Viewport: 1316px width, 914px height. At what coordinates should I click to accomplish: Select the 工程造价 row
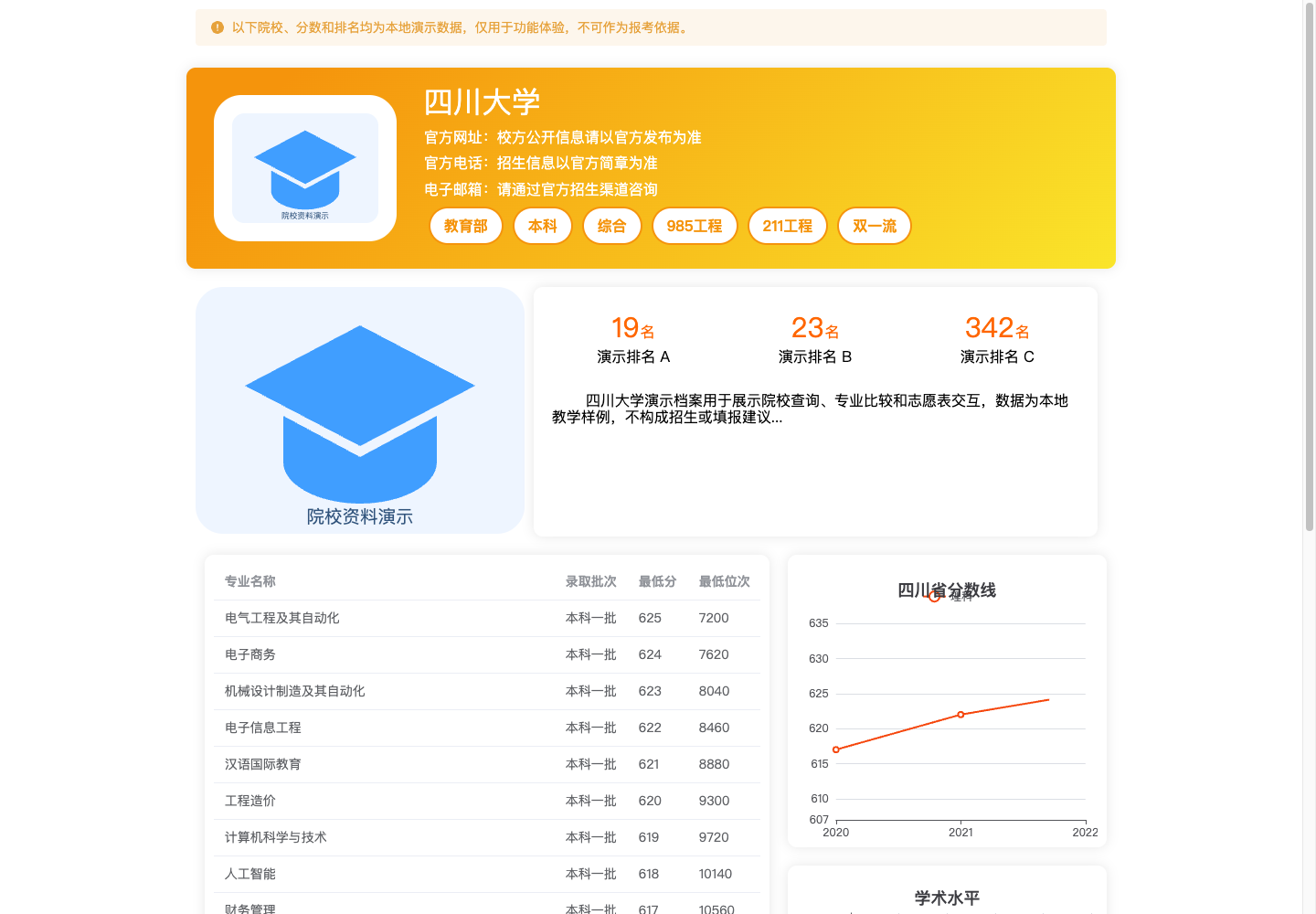(x=487, y=801)
